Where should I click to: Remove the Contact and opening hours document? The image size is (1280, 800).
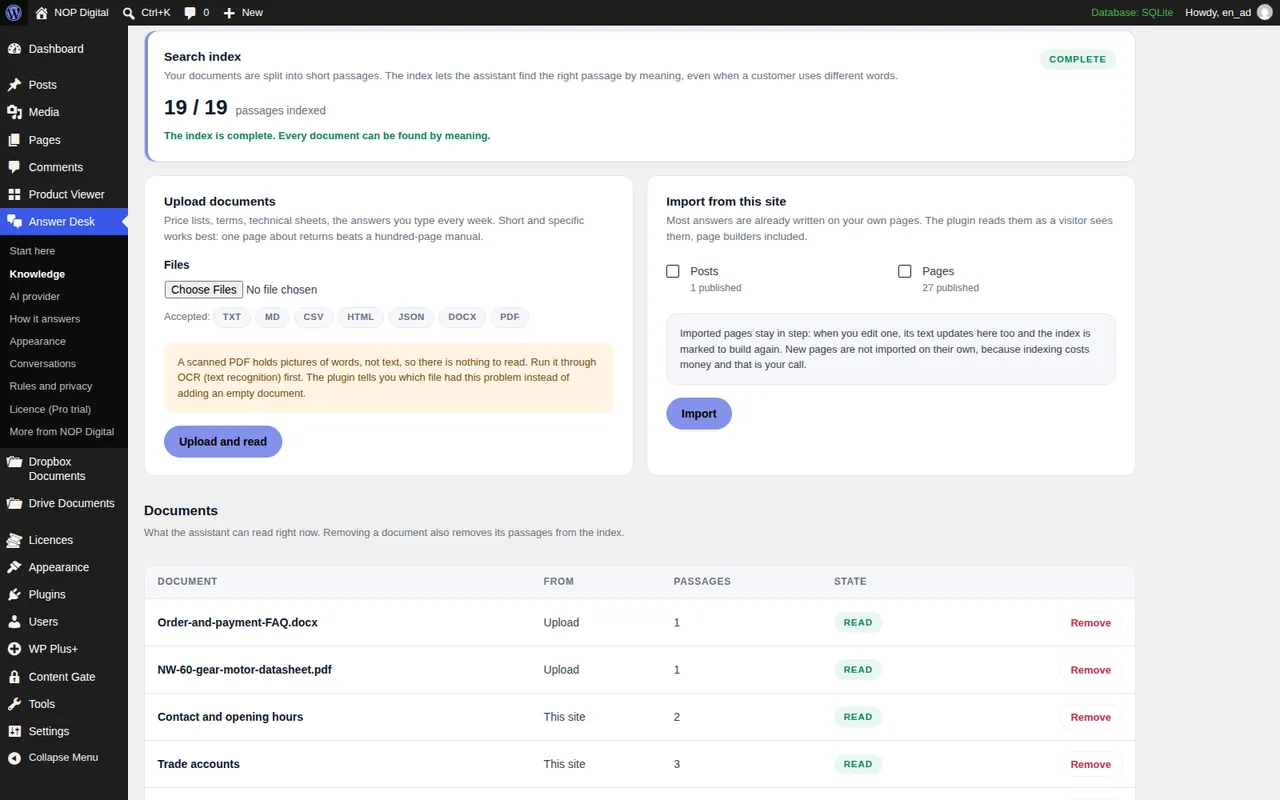[x=1090, y=717]
